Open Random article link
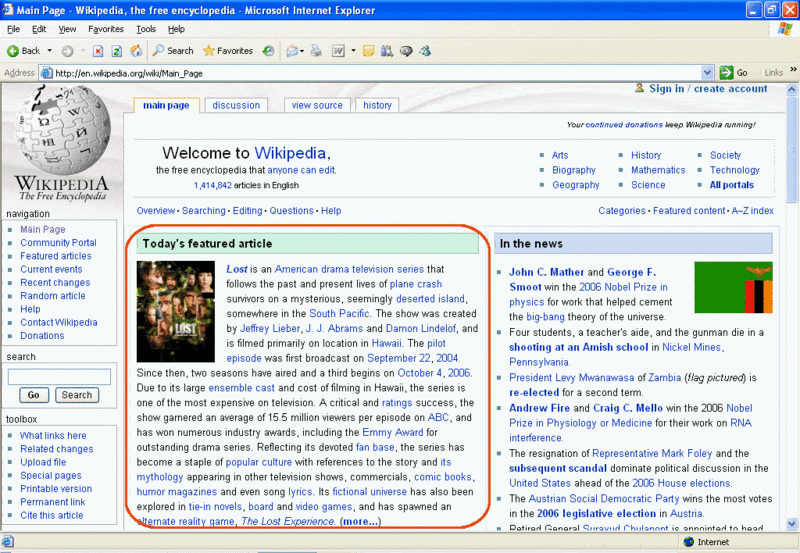Viewport: 800px width, 553px height. tap(53, 296)
